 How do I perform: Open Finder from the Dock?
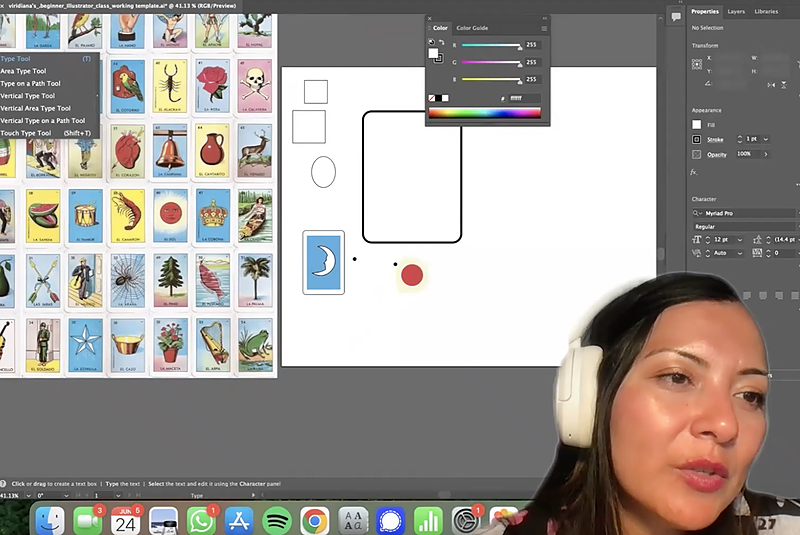[51, 521]
